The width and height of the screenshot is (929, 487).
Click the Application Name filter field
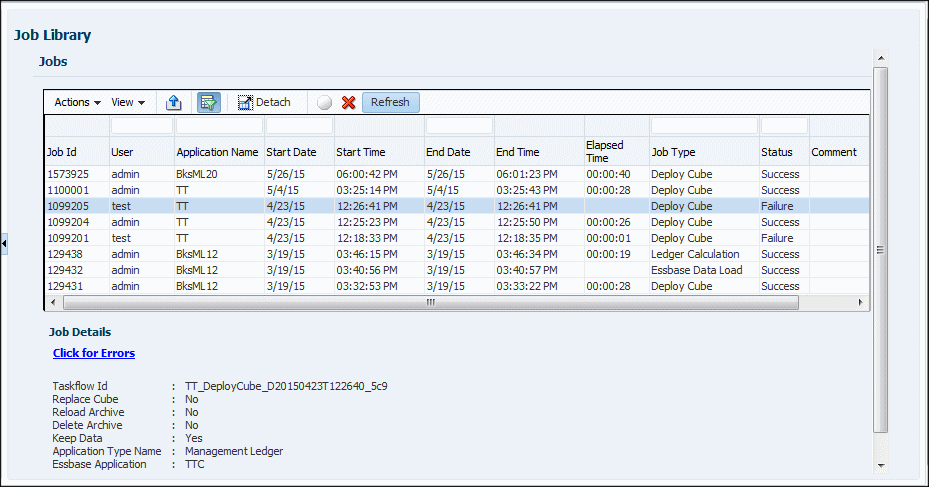[x=219, y=126]
